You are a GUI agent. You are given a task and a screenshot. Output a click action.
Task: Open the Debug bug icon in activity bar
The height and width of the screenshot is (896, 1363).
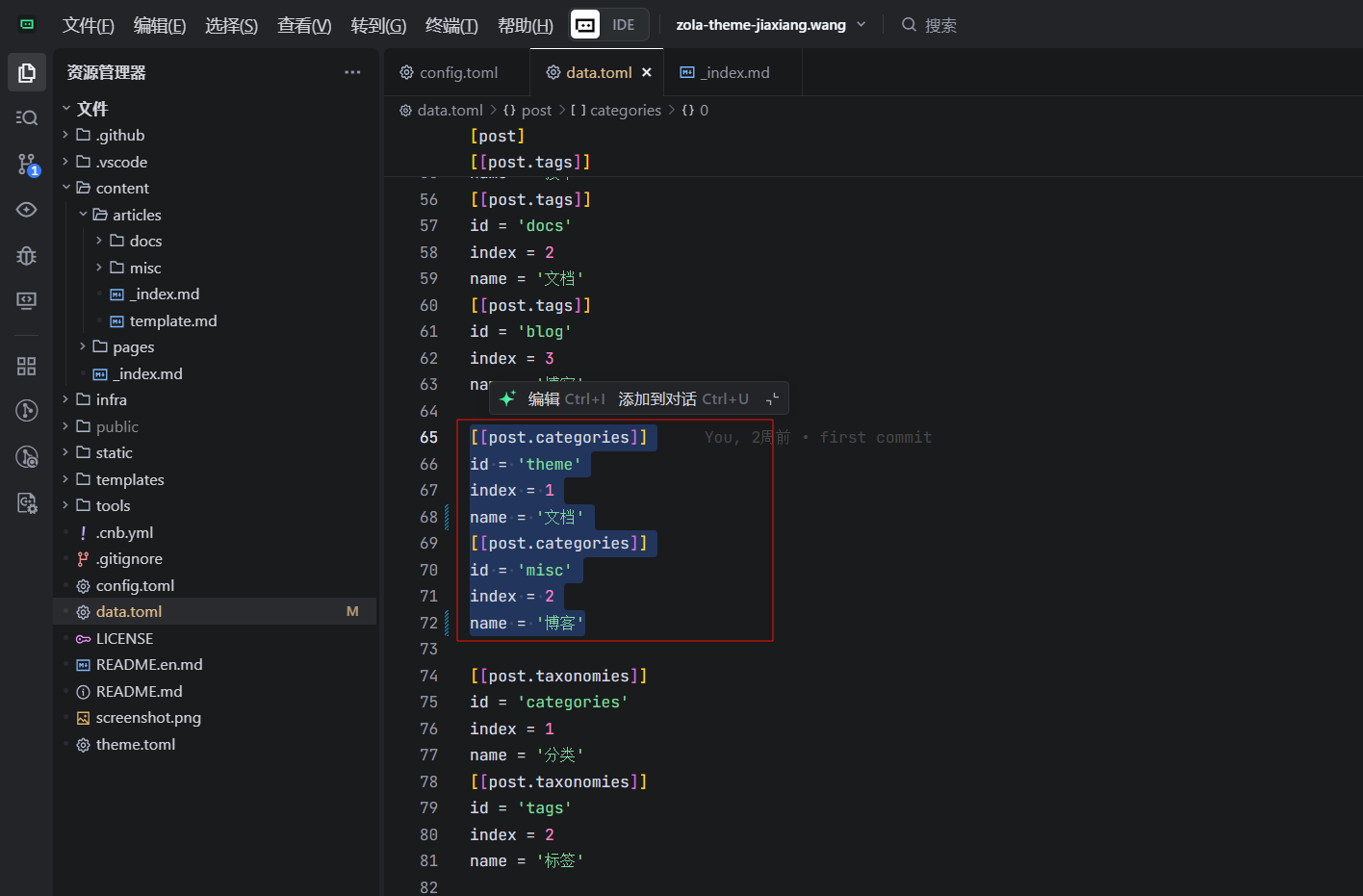[x=27, y=255]
